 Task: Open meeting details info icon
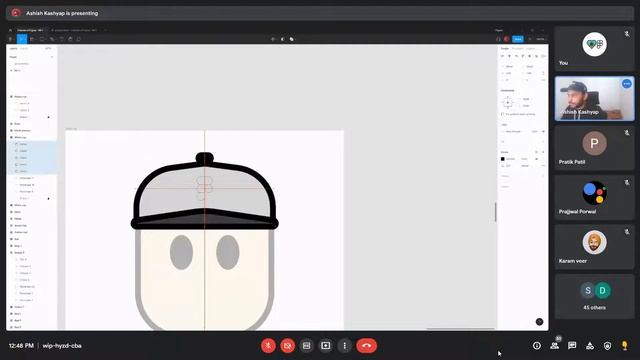click(x=537, y=346)
